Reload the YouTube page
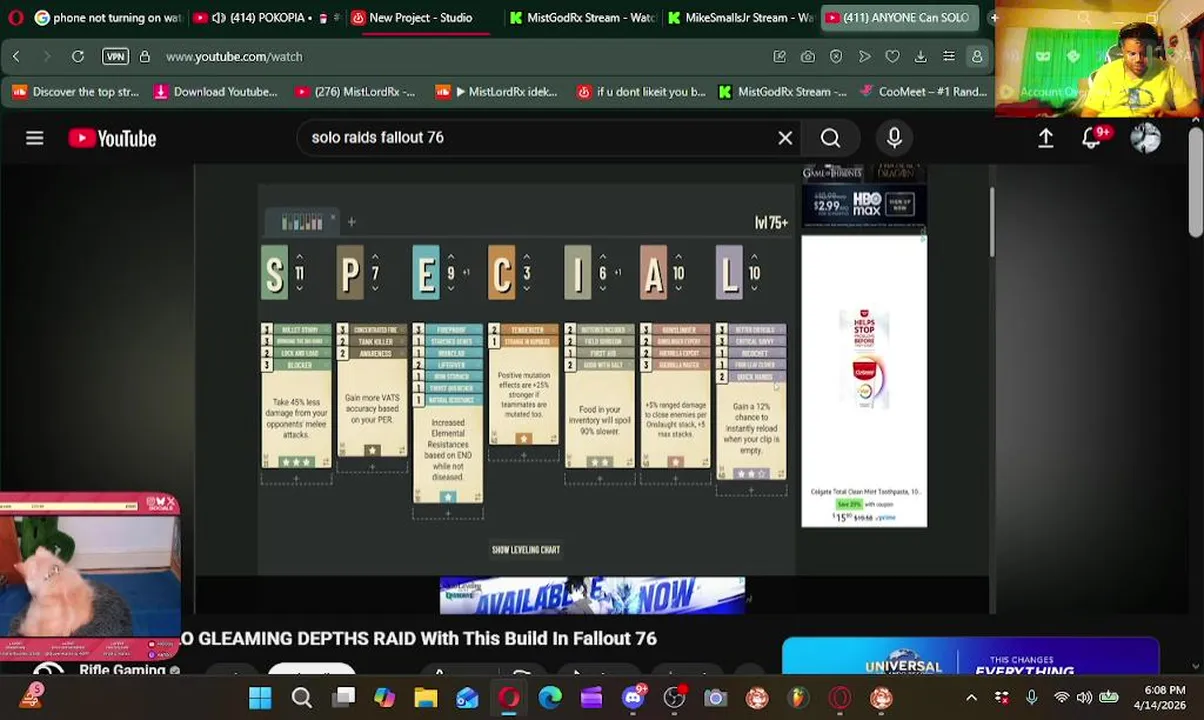Screen dimensions: 1204x720 pos(78,57)
